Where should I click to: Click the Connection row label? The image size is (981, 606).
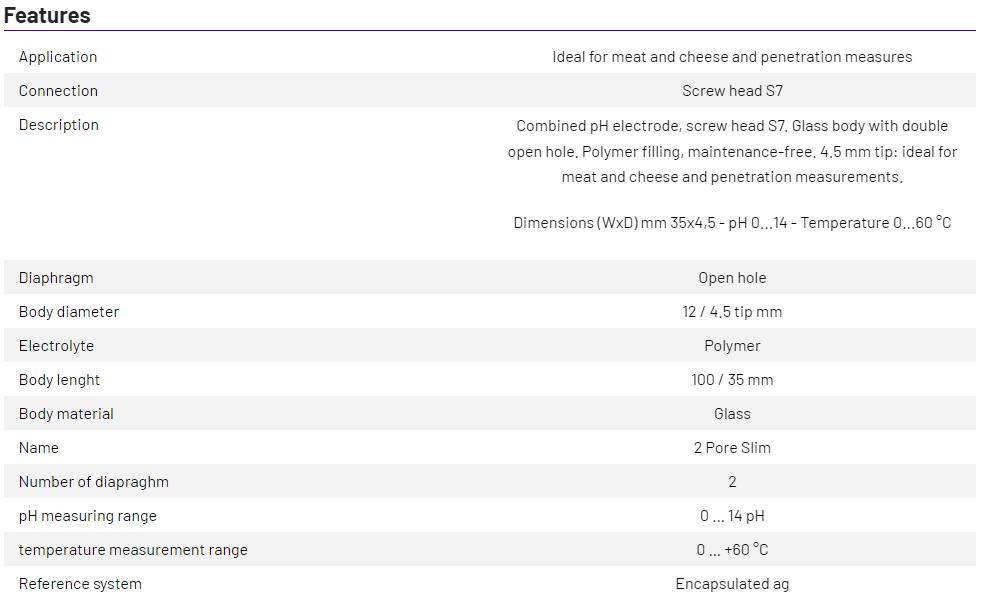tap(58, 91)
